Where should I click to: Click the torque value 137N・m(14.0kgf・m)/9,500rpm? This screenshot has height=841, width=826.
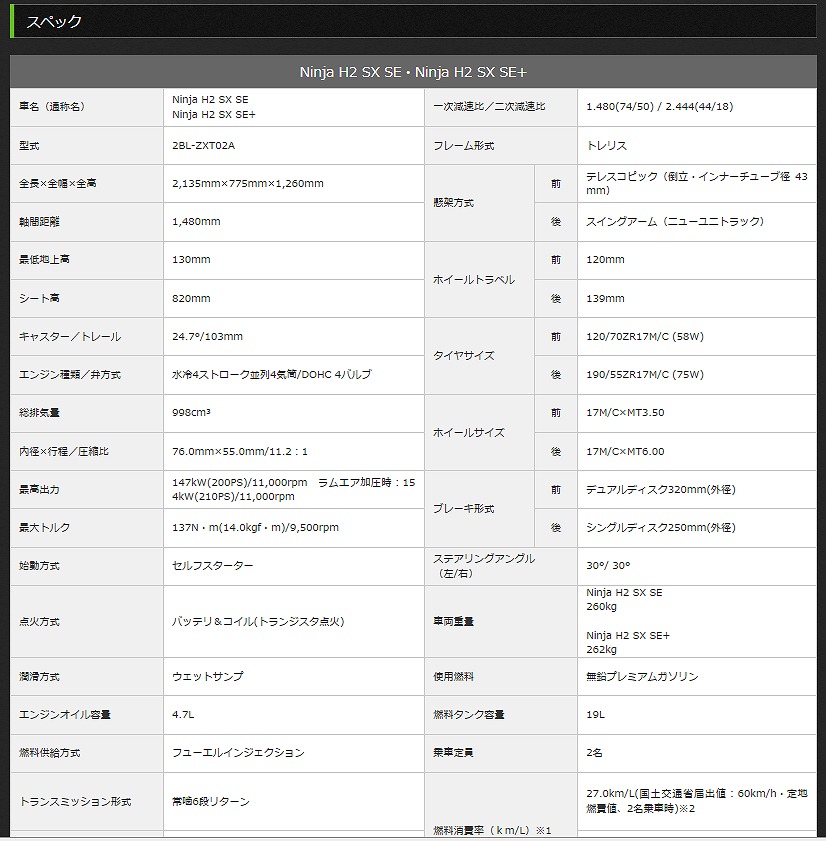tap(255, 528)
